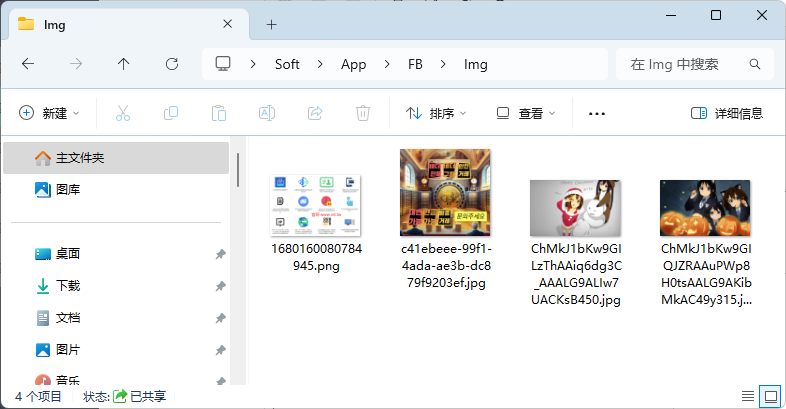786x409 pixels.
Task: Navigate to FB in address bar
Action: click(415, 64)
